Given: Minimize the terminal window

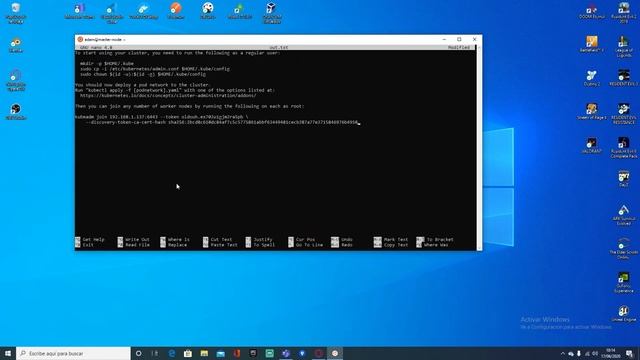Looking at the screenshot, I should click(444, 40).
